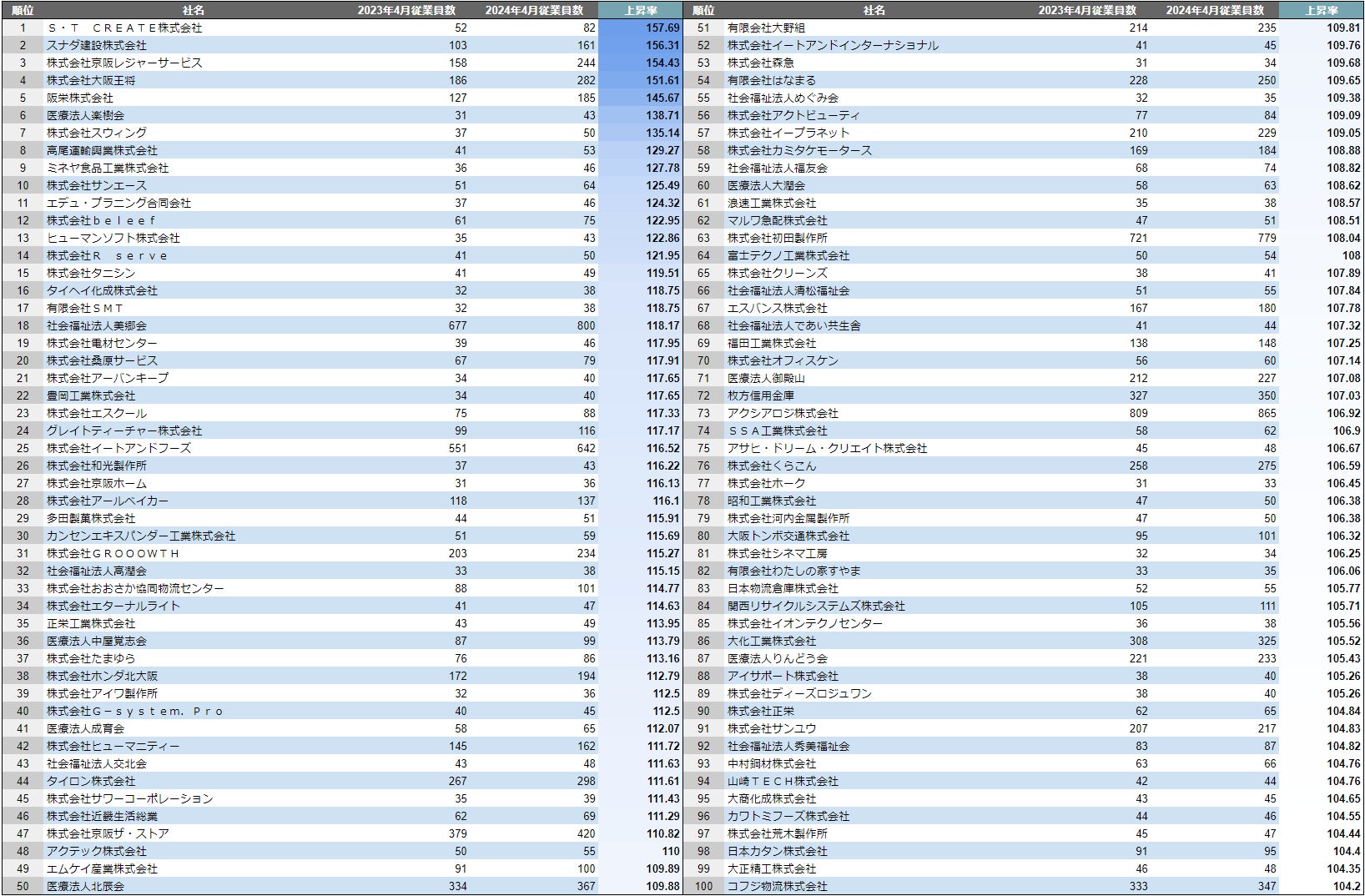The height and width of the screenshot is (896, 1365).
Task: Select 株式会社イートアンドインターナショナル in the name column
Action: click(833, 45)
